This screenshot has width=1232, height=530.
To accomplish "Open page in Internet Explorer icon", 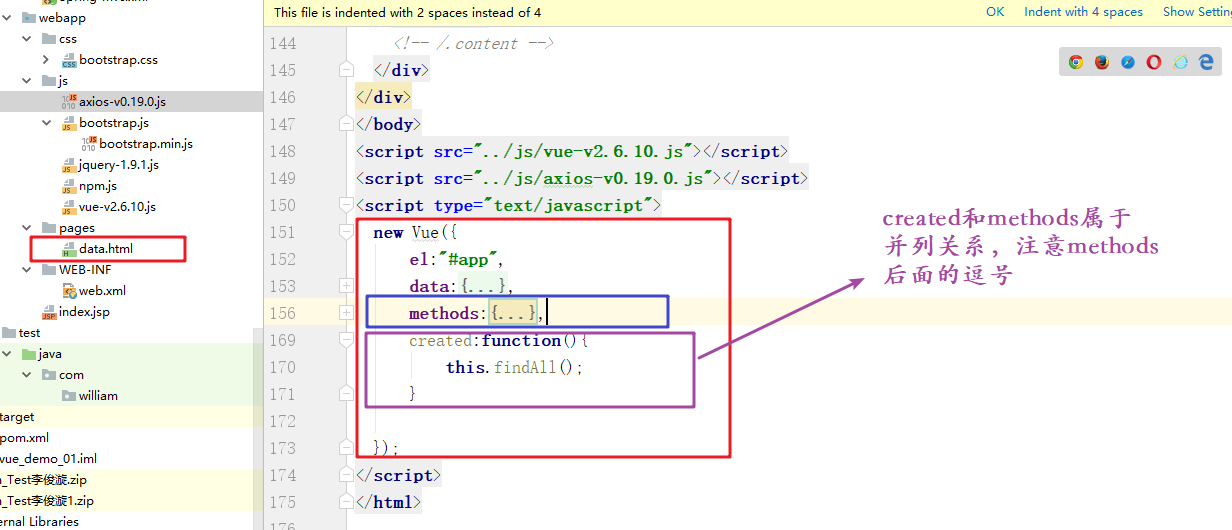I will (1181, 62).
